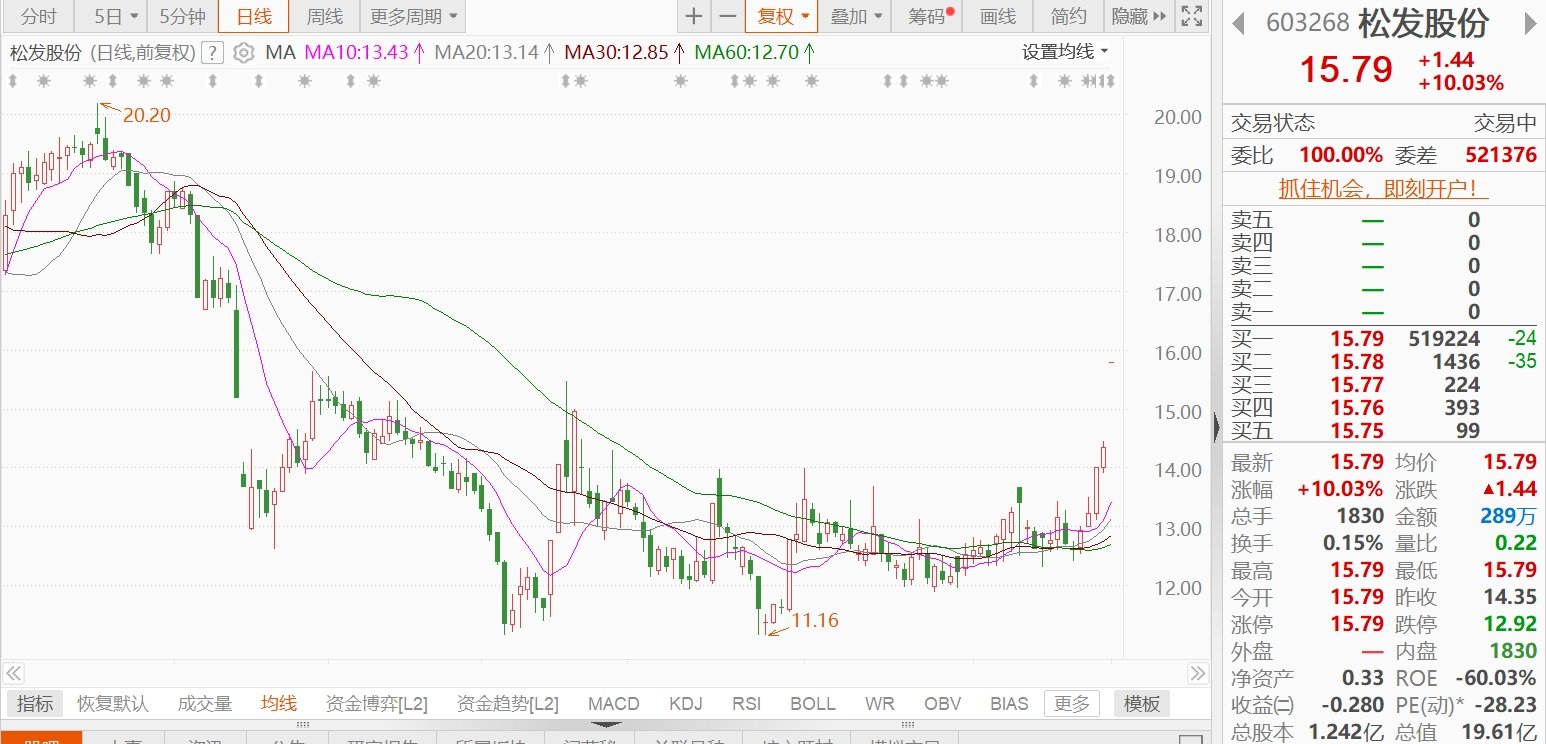Collapse the side panel with 隐藏 button

pyautogui.click(x=1138, y=16)
